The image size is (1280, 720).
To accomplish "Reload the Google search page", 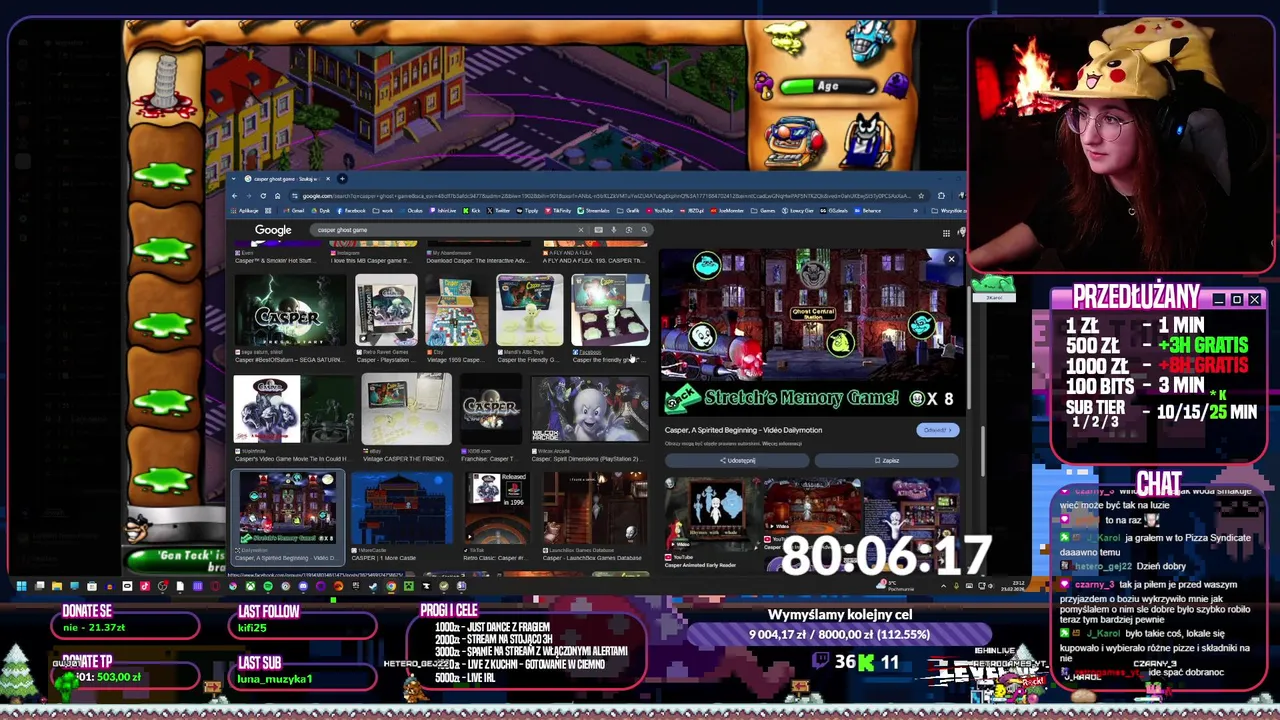I will [x=263, y=196].
